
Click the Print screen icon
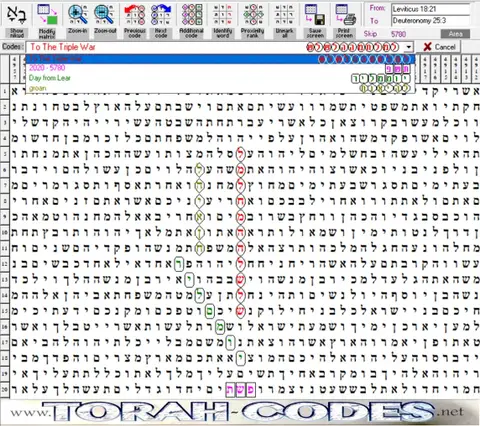(345, 14)
